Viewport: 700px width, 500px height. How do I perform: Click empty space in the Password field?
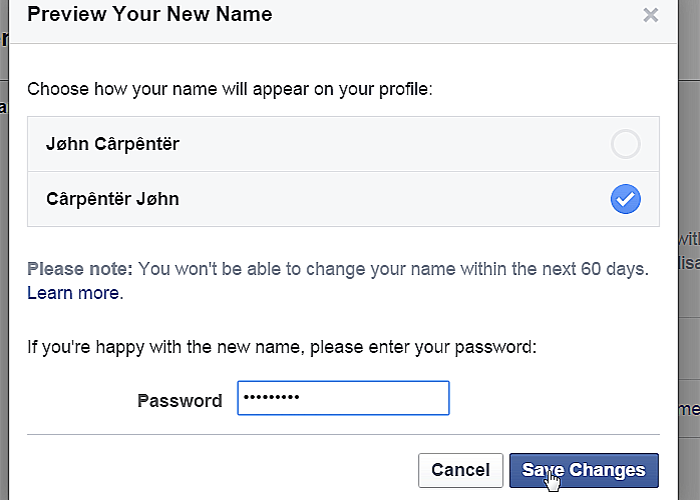pos(375,398)
